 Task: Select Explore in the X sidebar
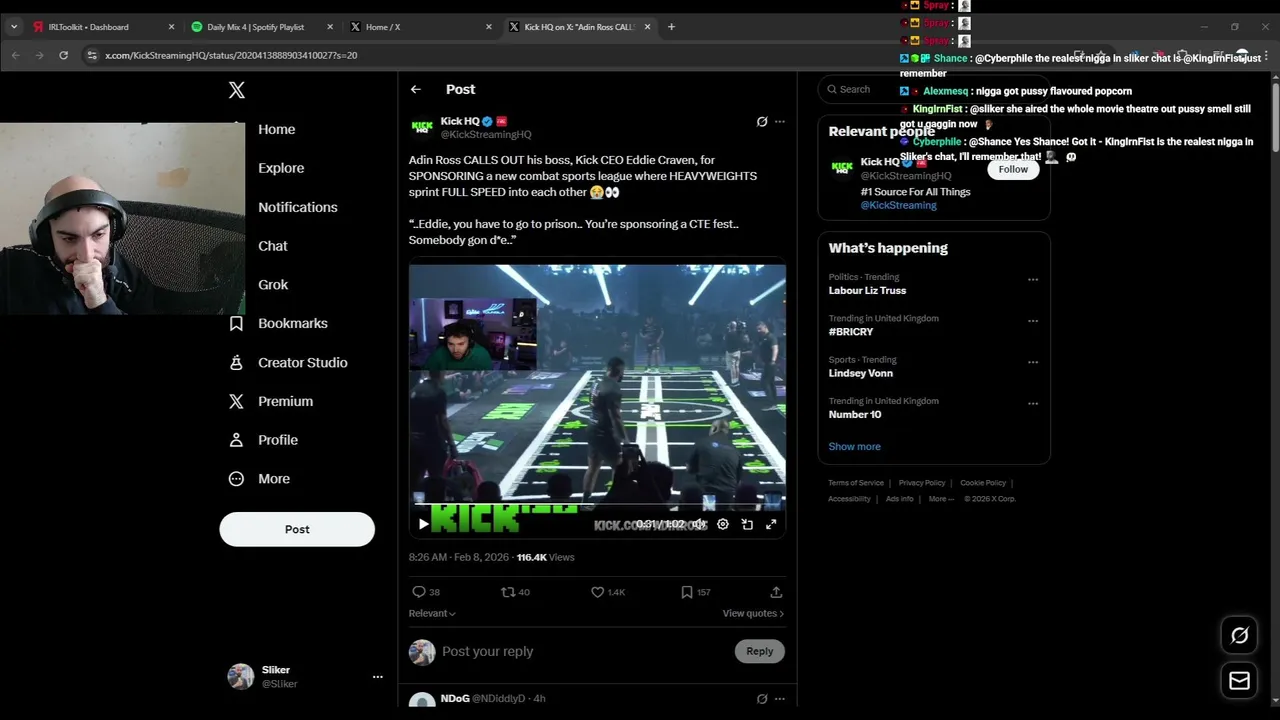(281, 168)
